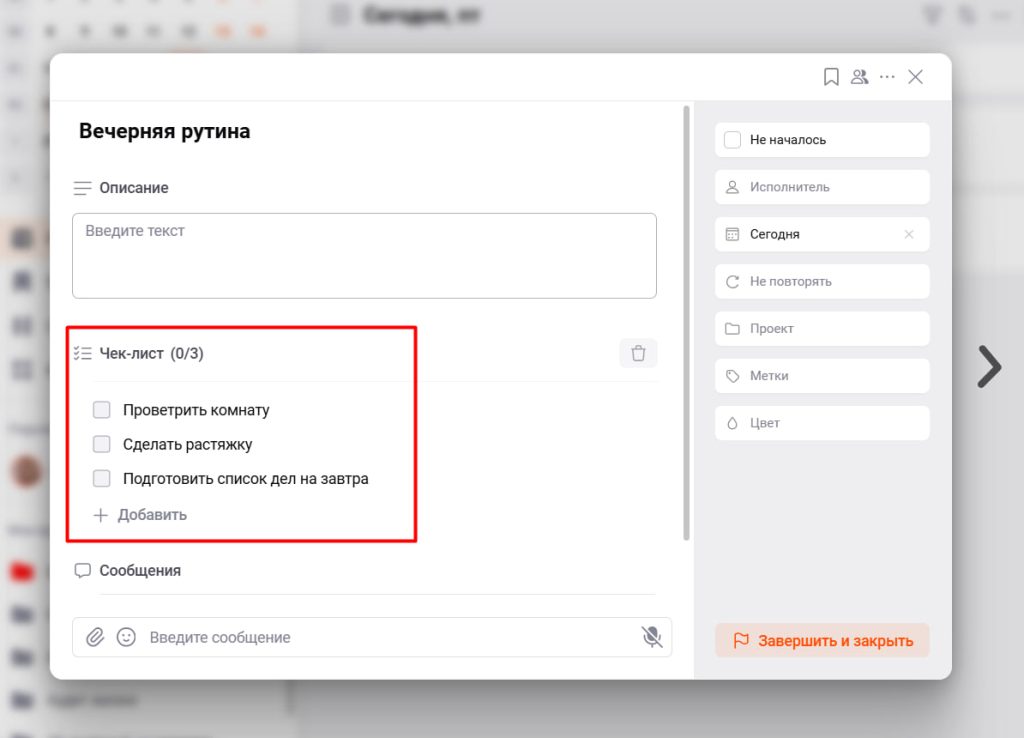
Task: Expand the Не повторять repeat options
Action: pyautogui.click(x=822, y=281)
